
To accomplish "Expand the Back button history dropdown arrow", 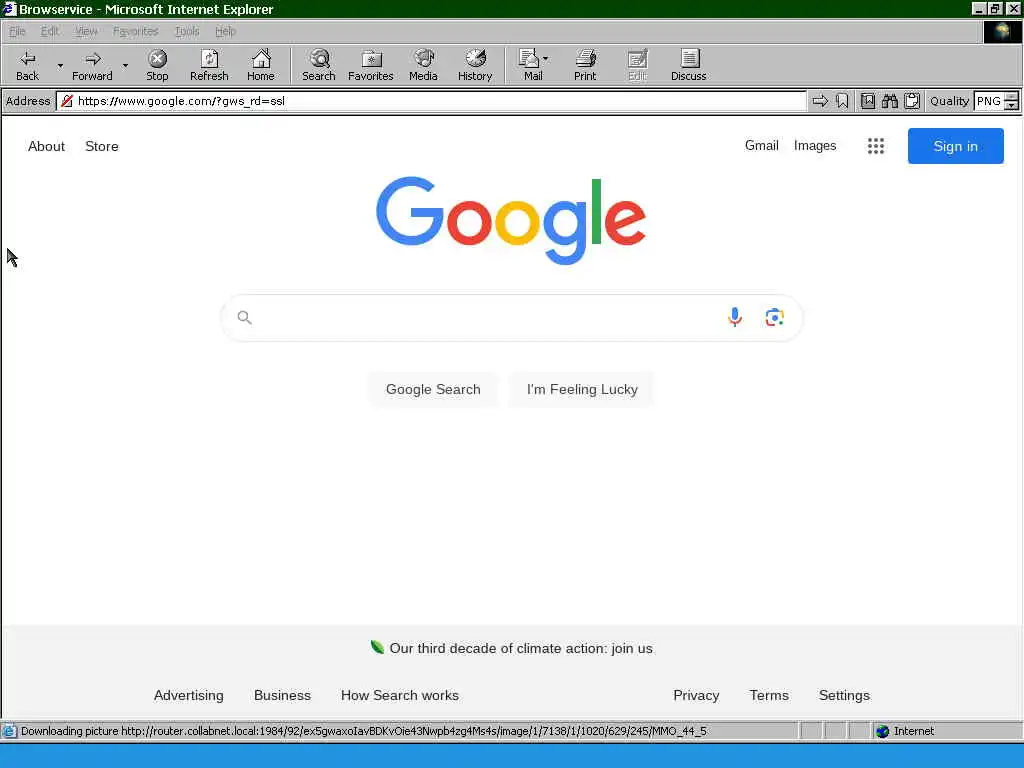I will pos(60,65).
